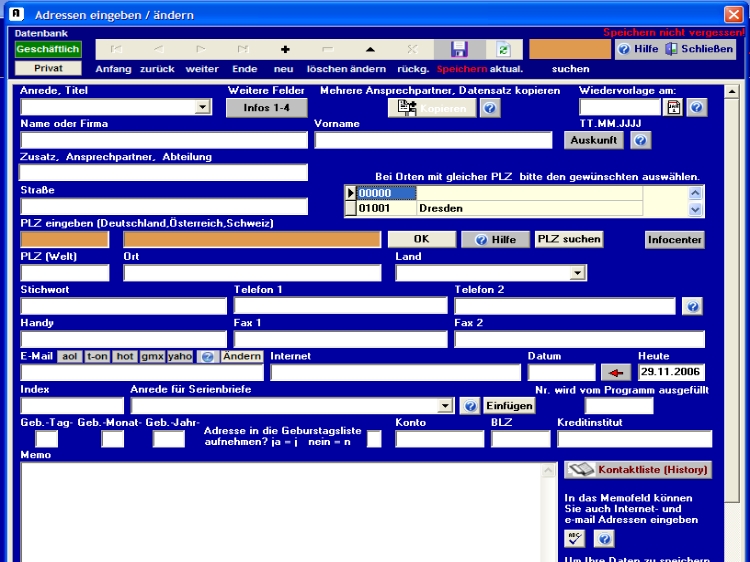Viewport: 750px width, 562px height.
Task: Click the red arrow button next to Datum
Action: point(616,373)
